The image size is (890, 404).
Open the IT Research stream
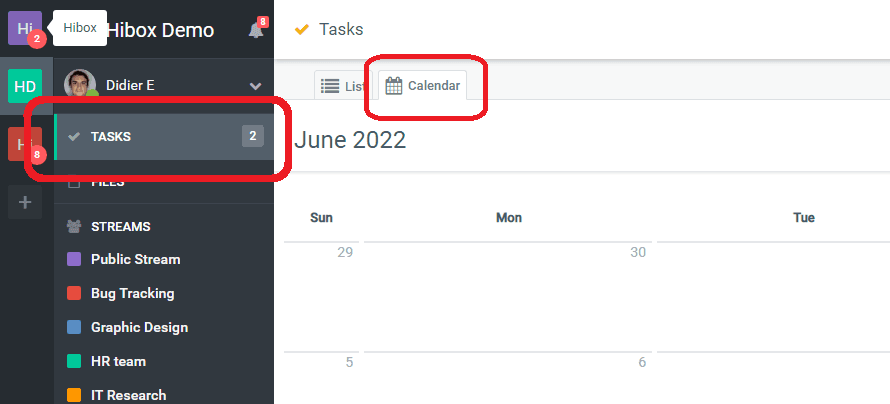pyautogui.click(x=128, y=395)
